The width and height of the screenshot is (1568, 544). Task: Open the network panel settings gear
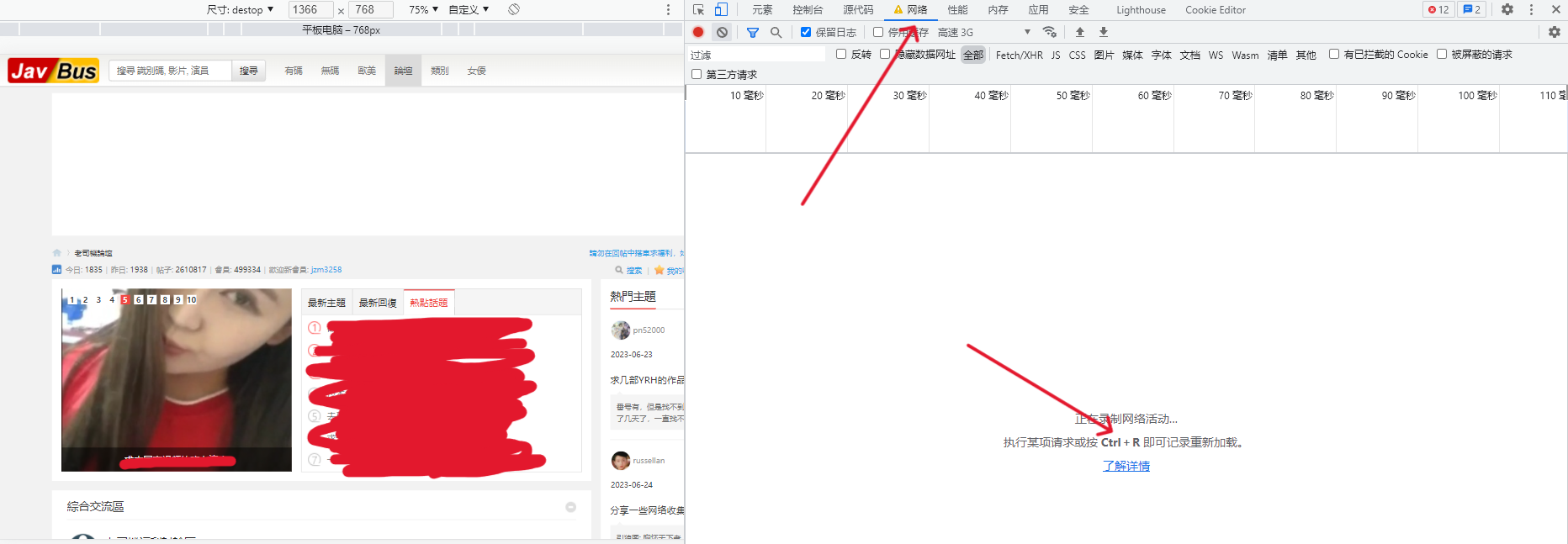(1555, 32)
